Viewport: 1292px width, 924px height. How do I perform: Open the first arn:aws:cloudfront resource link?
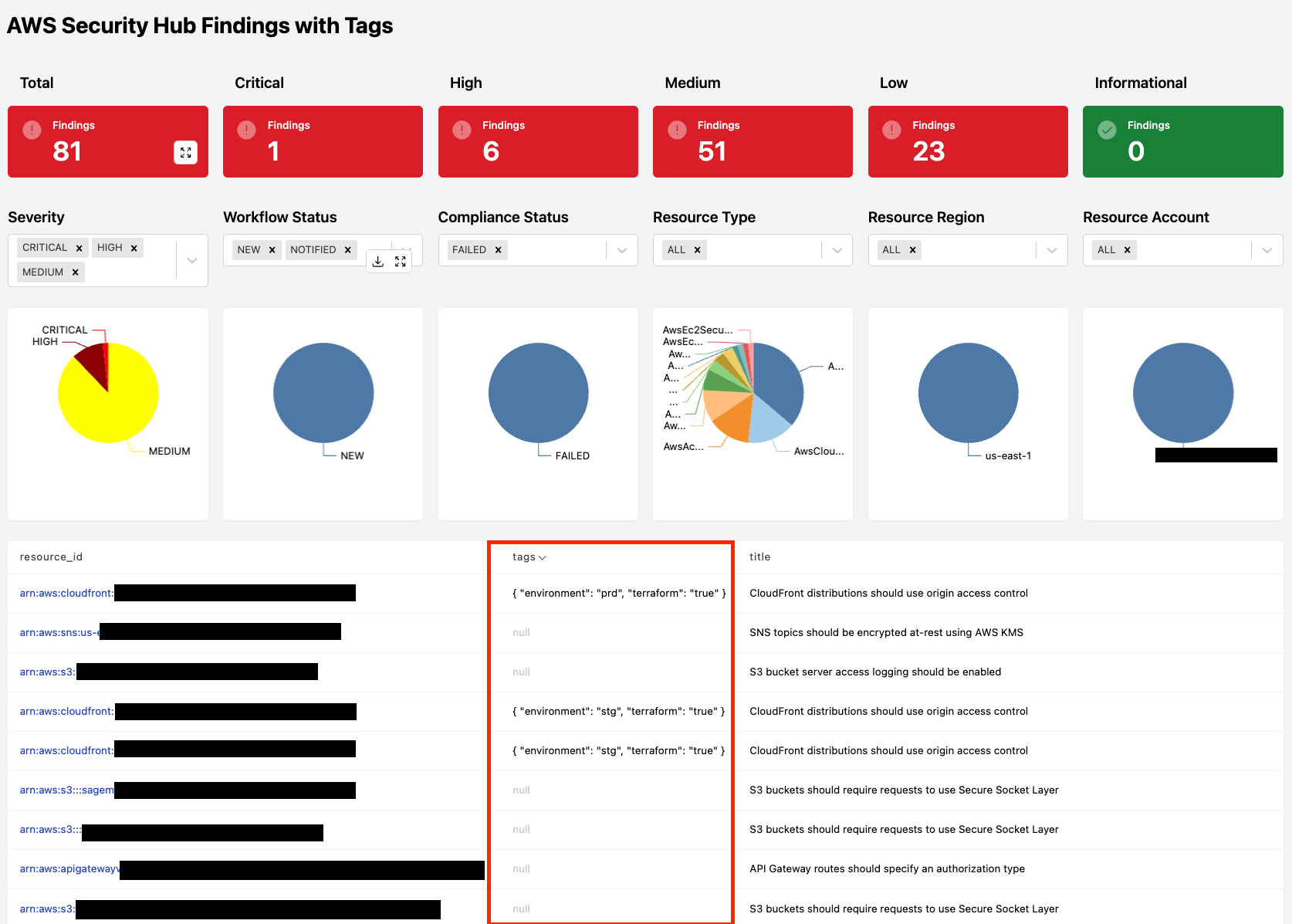pyautogui.click(x=66, y=594)
